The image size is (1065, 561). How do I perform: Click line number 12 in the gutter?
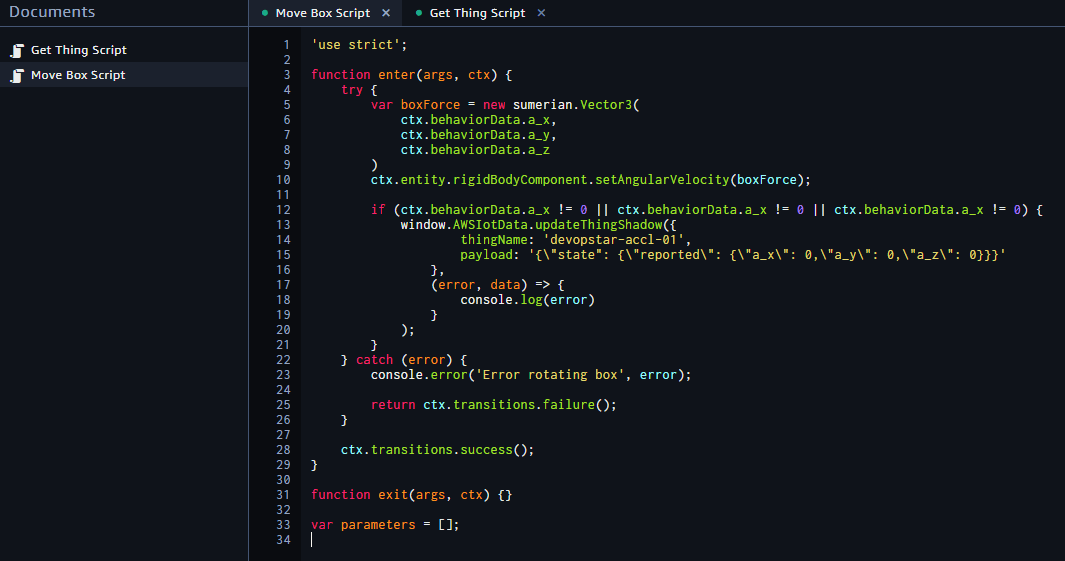point(283,210)
